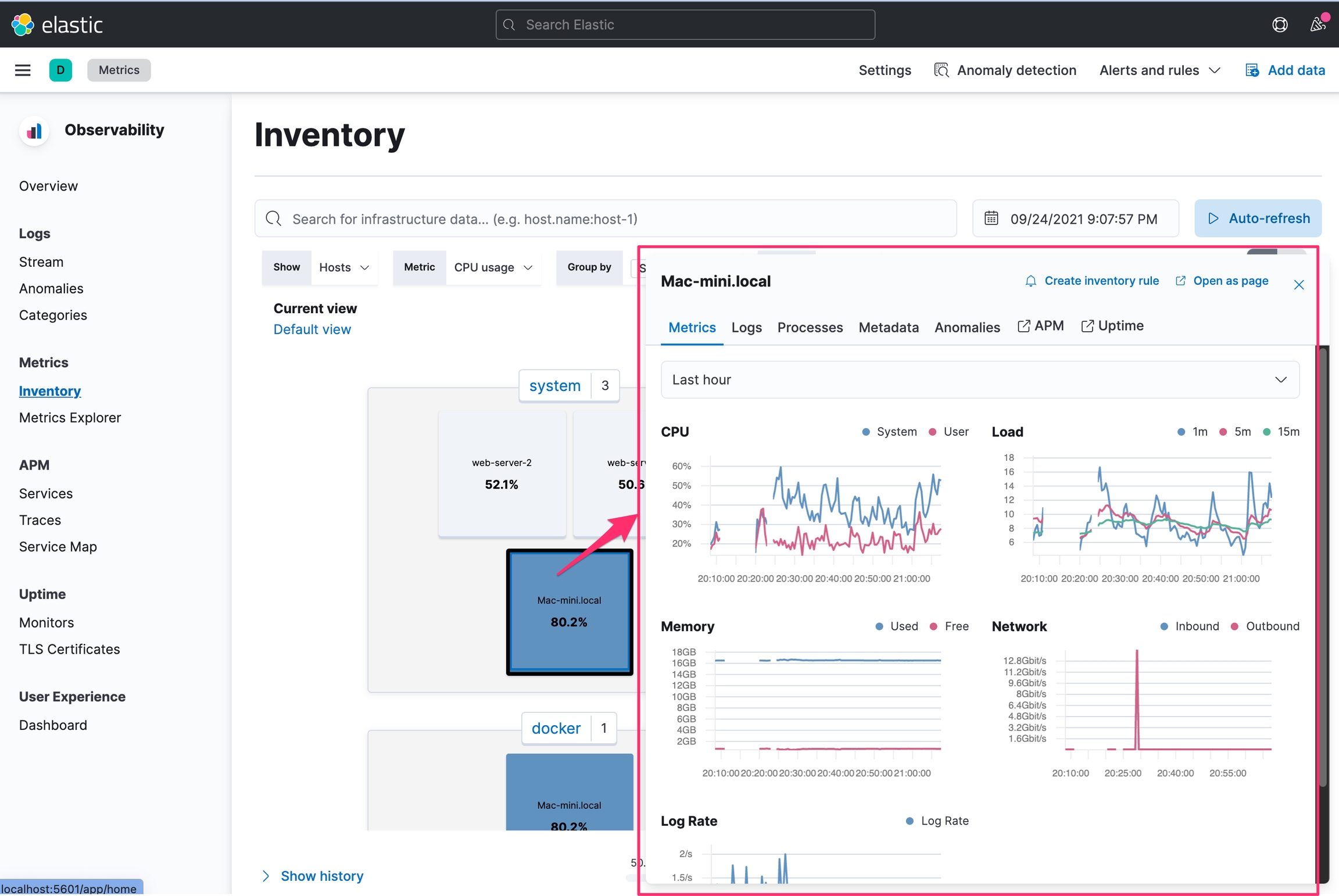This screenshot has height=896, width=1339.
Task: Select the web-server-2 host tile
Action: click(x=502, y=474)
